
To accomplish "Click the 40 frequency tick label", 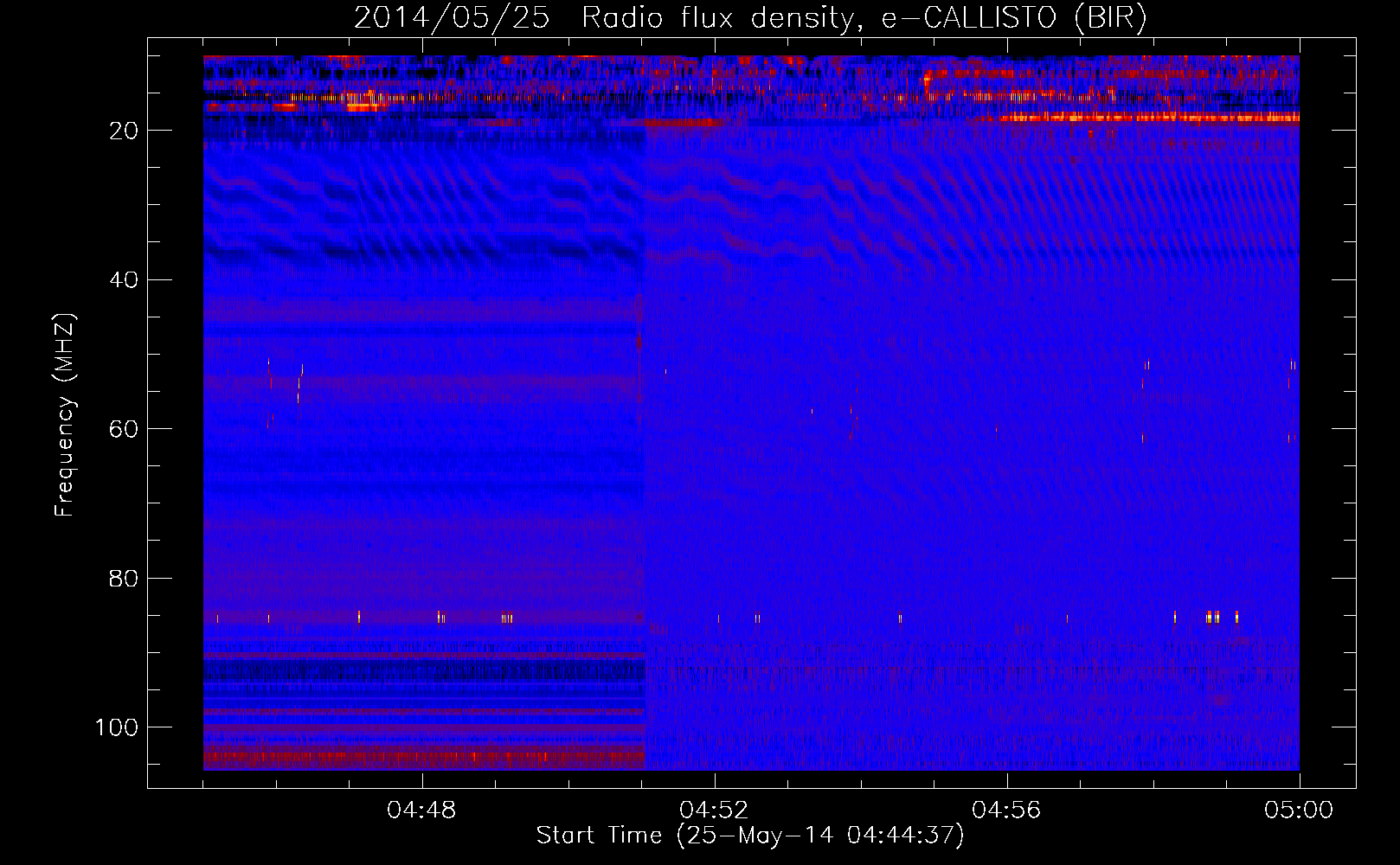I will tap(124, 280).
